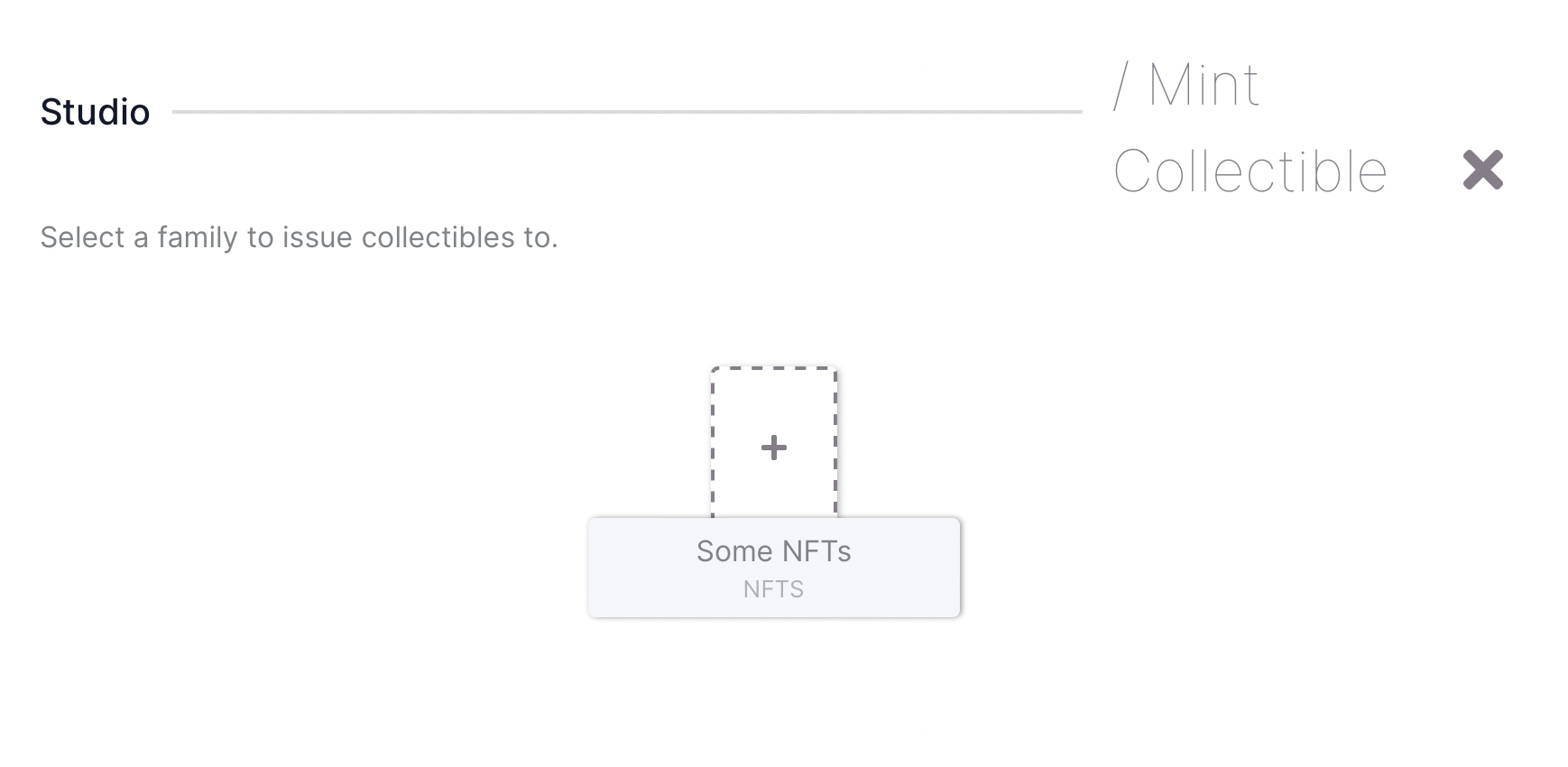Click the slash before Mint
Viewport: 1568px width, 767px height.
[x=1121, y=87]
